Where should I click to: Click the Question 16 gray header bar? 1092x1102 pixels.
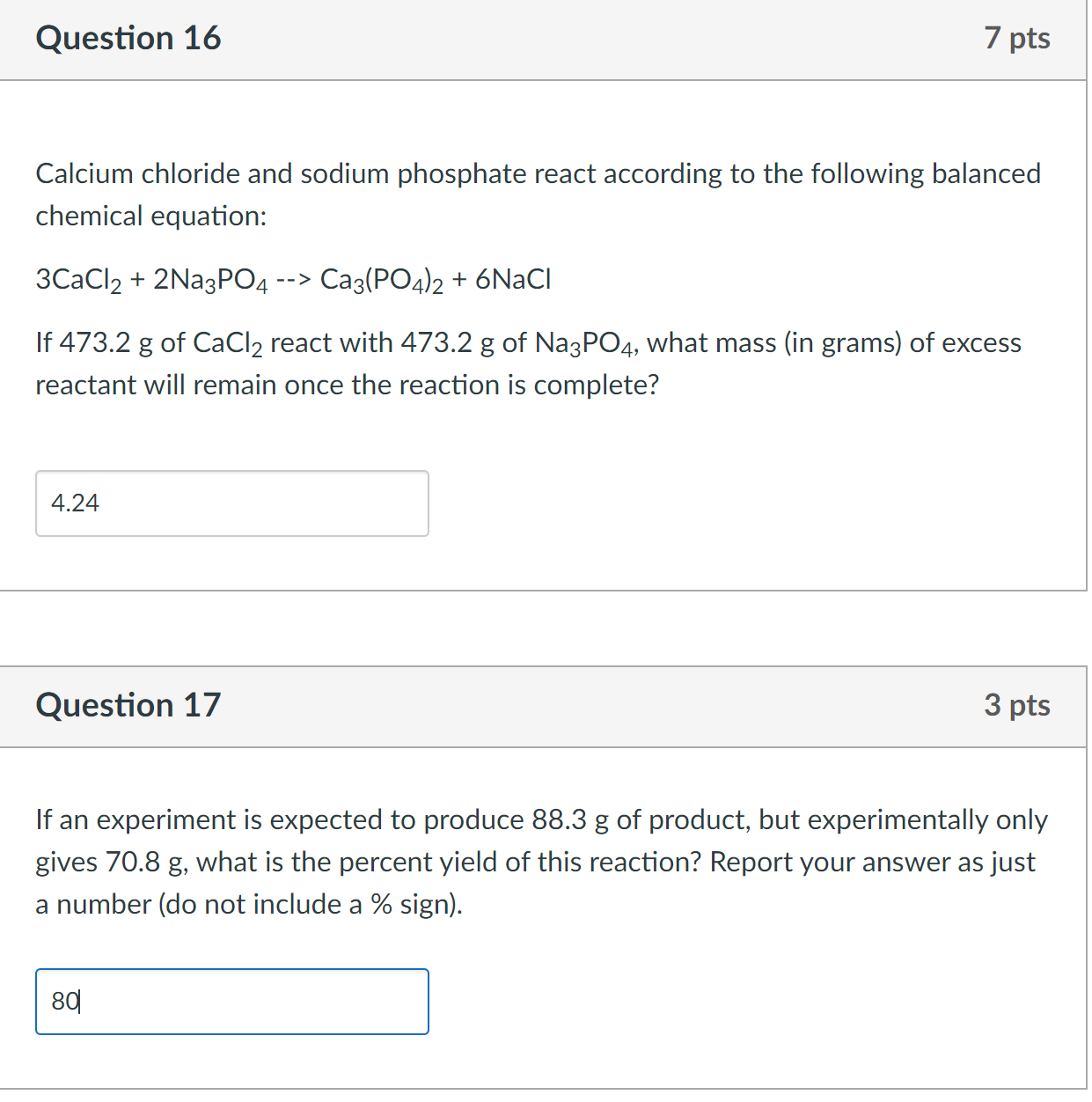pyautogui.click(x=544, y=38)
